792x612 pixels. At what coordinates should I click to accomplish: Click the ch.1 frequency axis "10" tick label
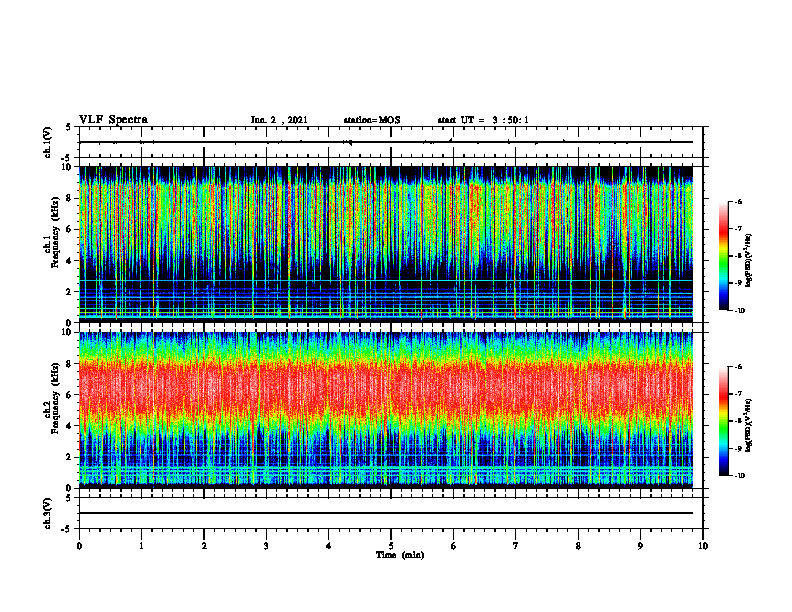point(68,167)
